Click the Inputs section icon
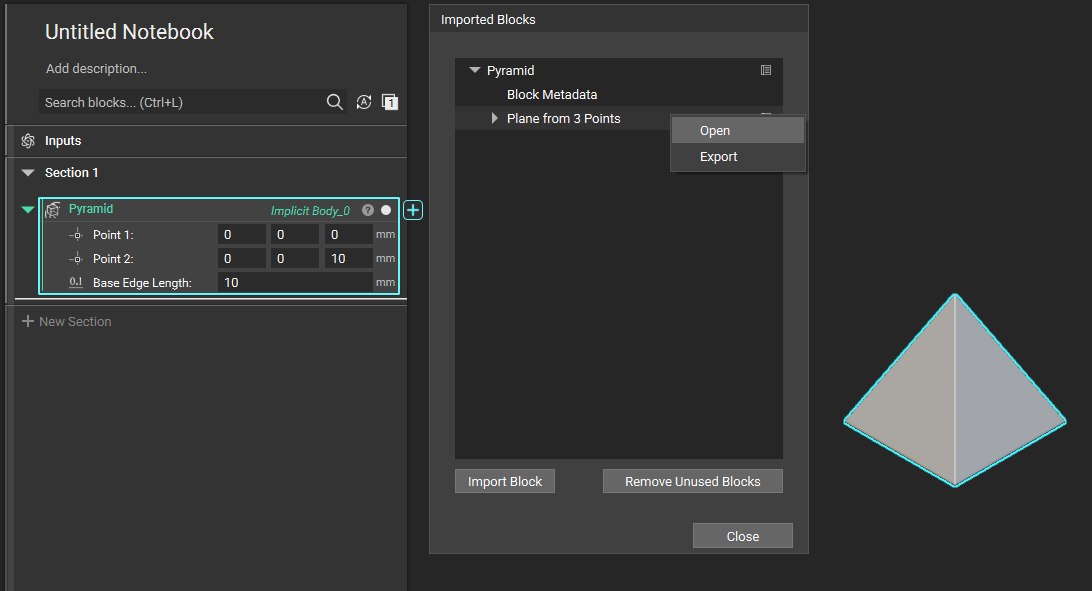 pyautogui.click(x=28, y=141)
